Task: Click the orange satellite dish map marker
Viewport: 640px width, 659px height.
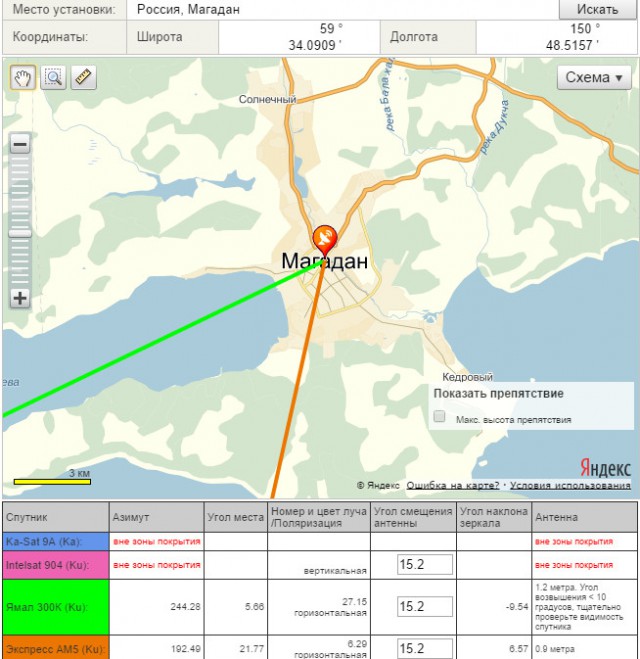Action: tap(325, 240)
